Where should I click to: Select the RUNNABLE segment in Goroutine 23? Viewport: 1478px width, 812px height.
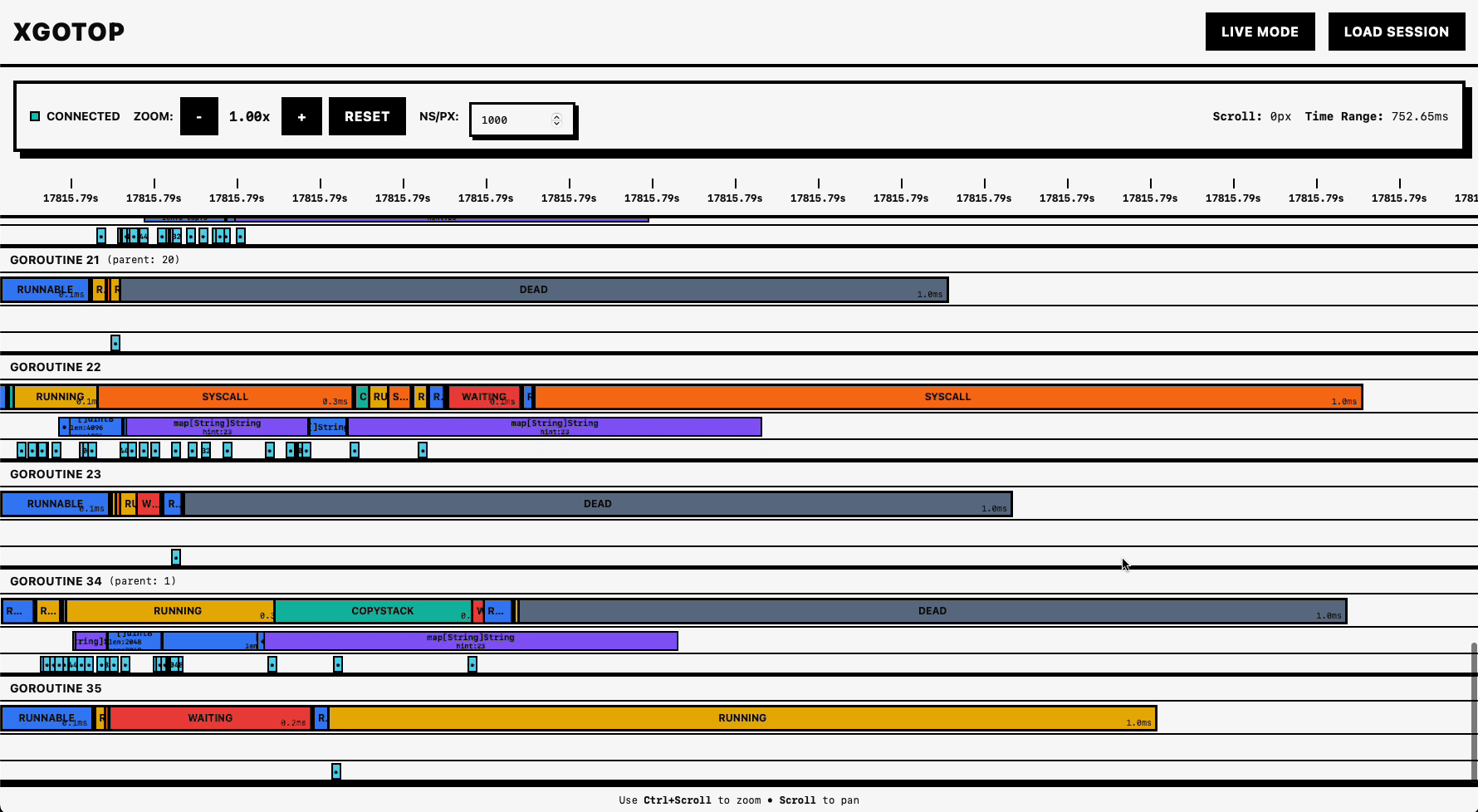point(54,504)
